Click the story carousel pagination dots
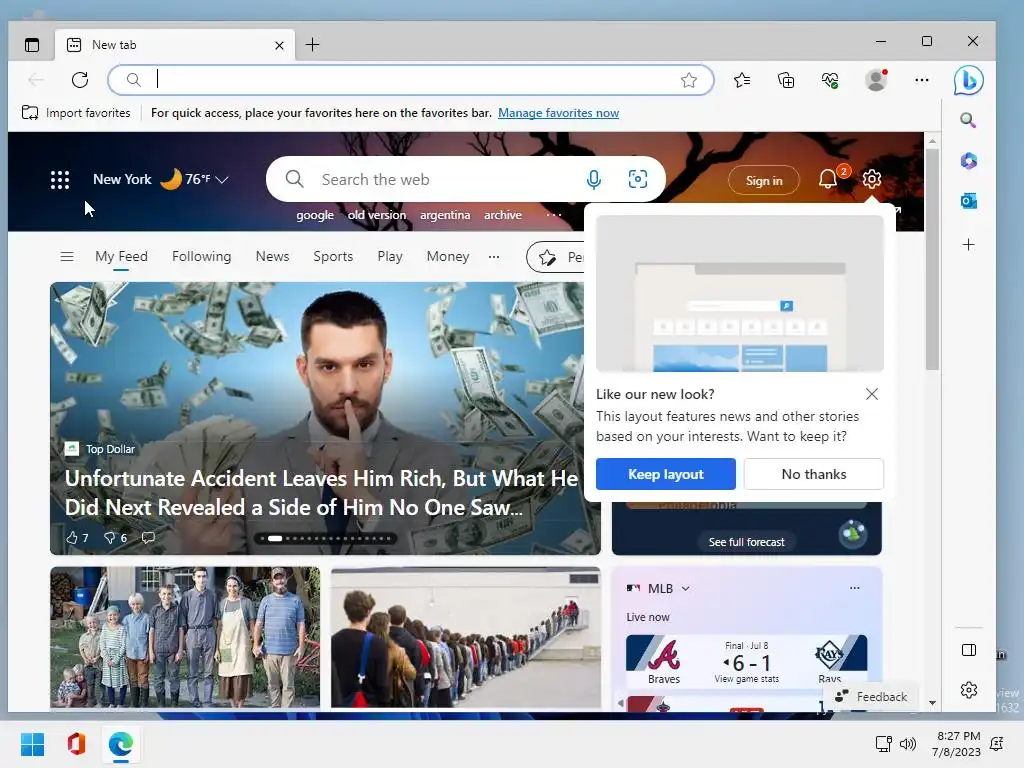The image size is (1024, 768). pos(325,539)
